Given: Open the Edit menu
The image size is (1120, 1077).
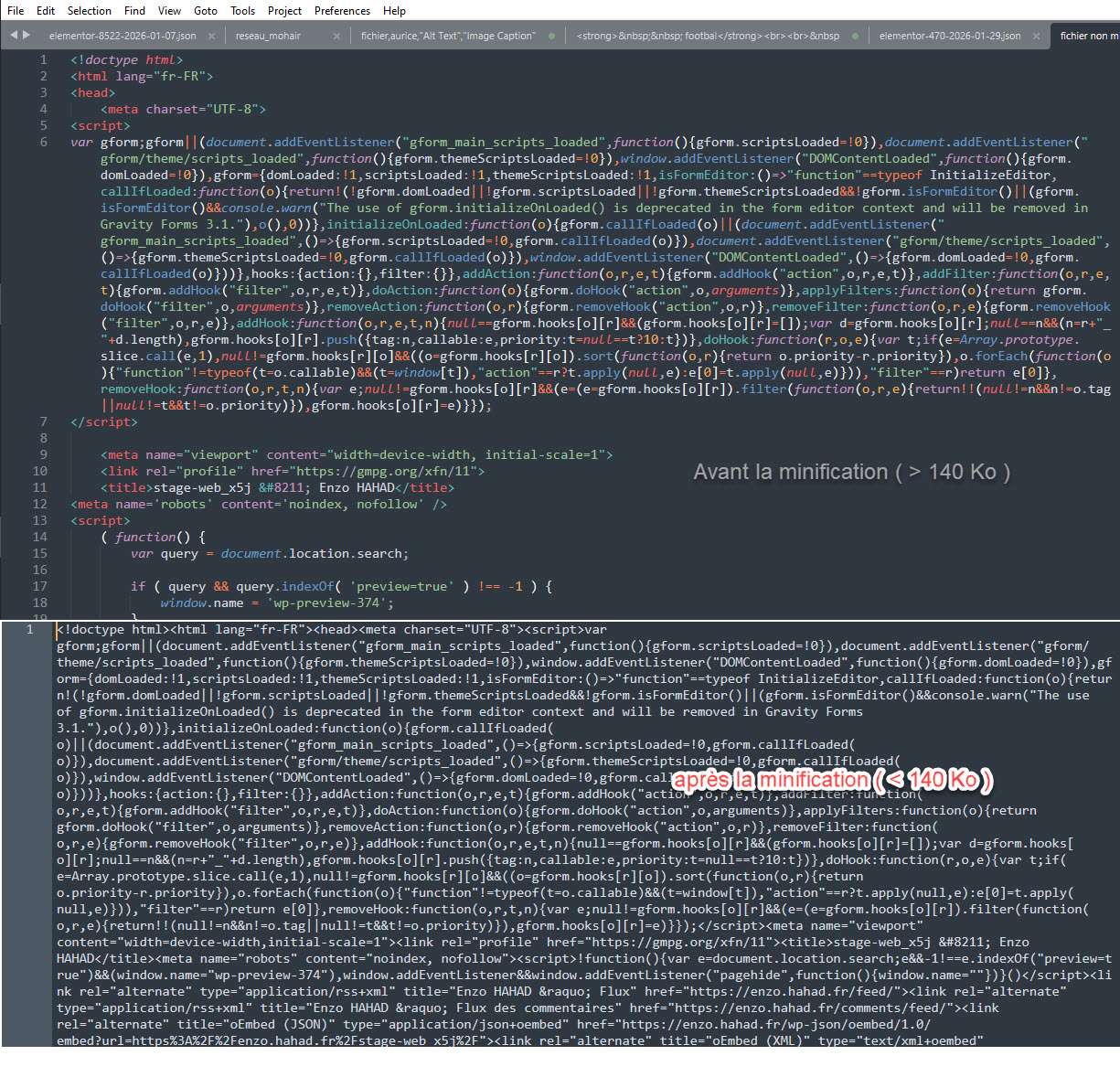Looking at the screenshot, I should 46,10.
